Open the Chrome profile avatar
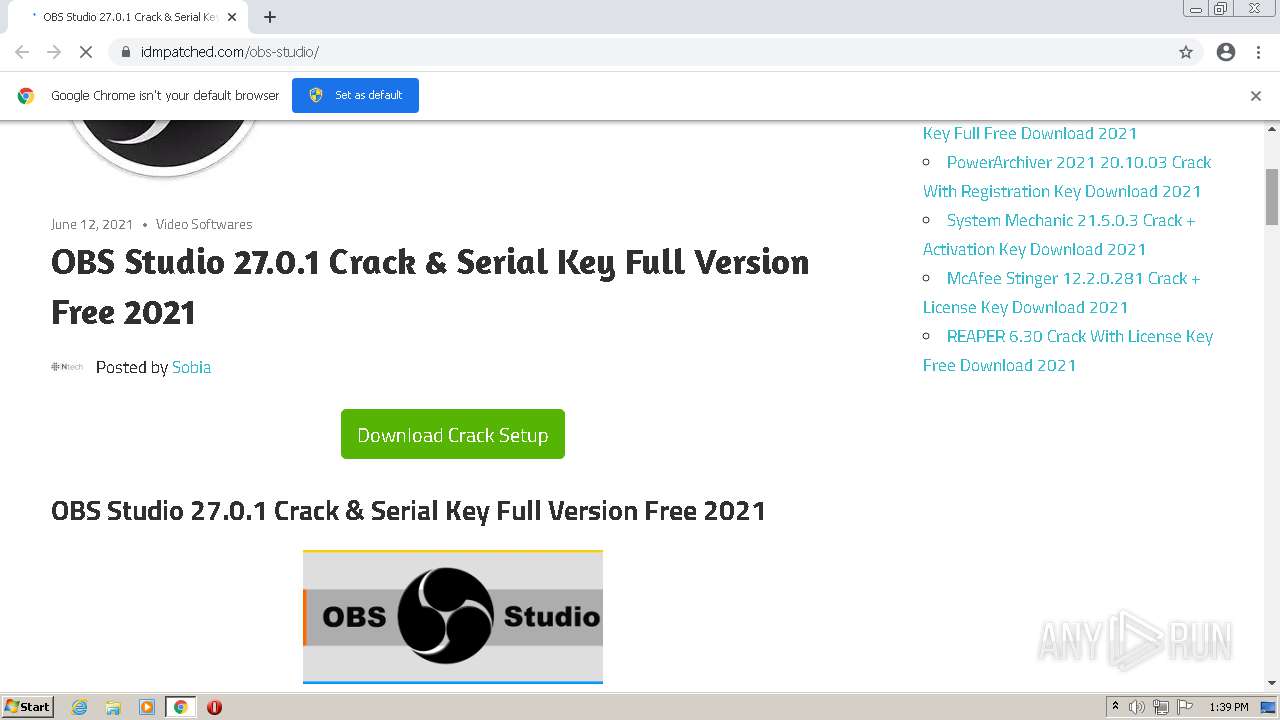 pos(1226,52)
